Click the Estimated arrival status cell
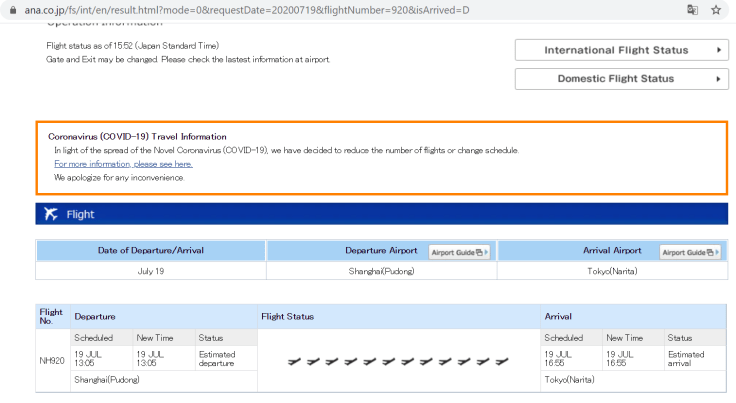Viewport: 736px width, 403px height. (x=686, y=359)
